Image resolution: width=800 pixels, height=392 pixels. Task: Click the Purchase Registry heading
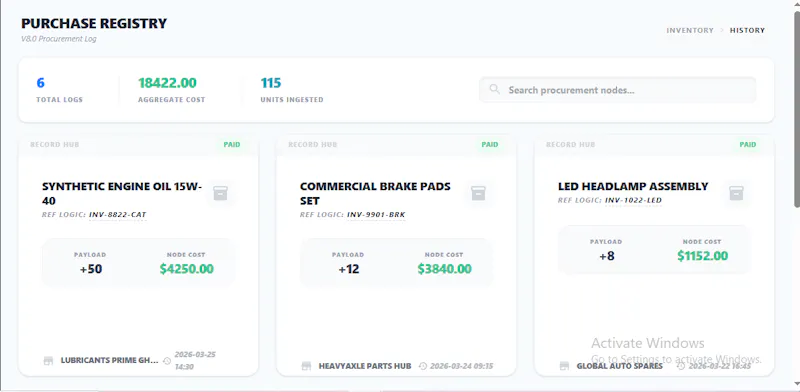[94, 23]
